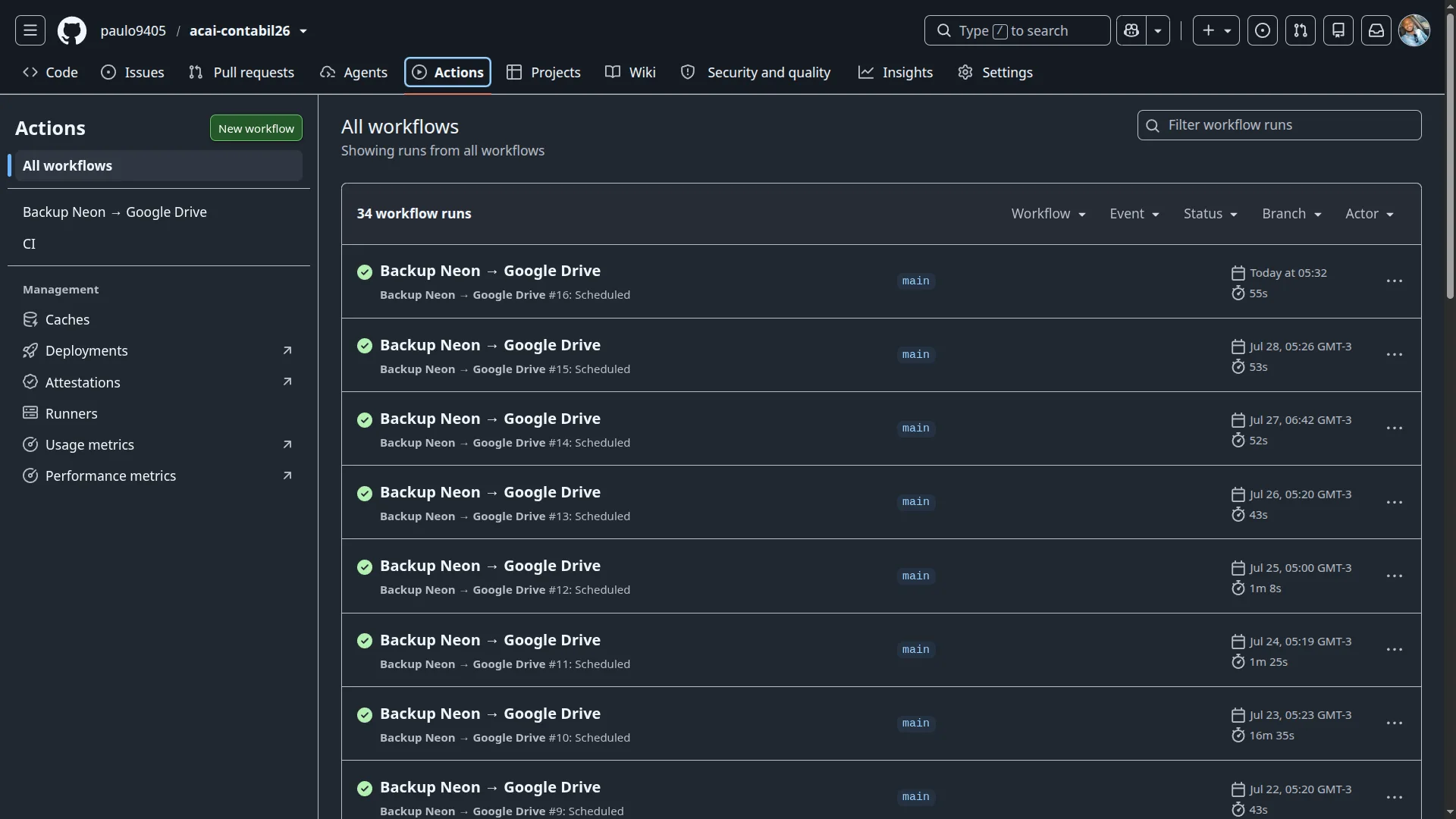Viewport: 1456px width, 819px height.
Task: Expand the Branch filter dropdown
Action: [x=1291, y=214]
